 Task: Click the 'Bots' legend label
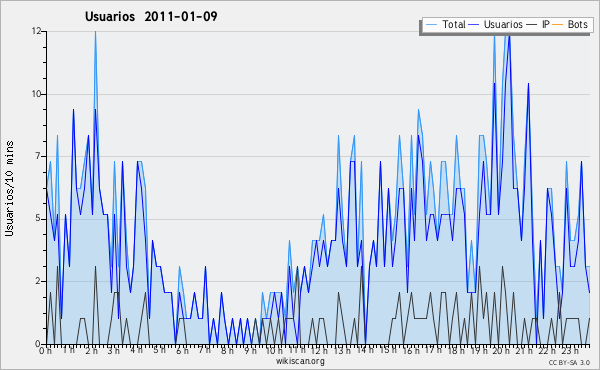[577, 24]
